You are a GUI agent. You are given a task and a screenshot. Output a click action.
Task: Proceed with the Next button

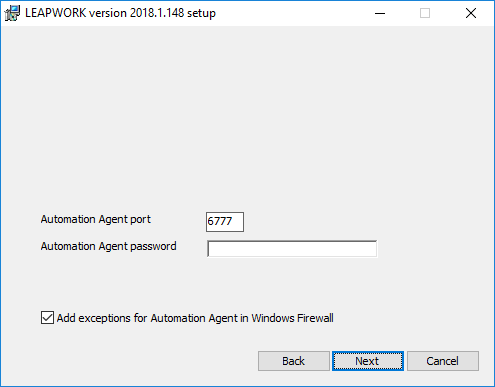368,361
